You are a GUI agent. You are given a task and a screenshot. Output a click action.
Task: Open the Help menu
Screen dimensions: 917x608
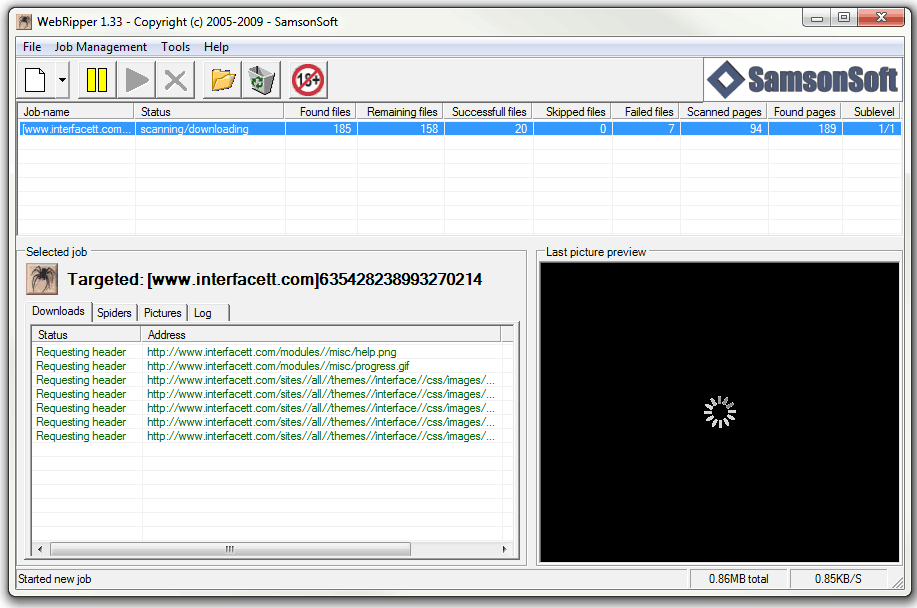pos(216,47)
